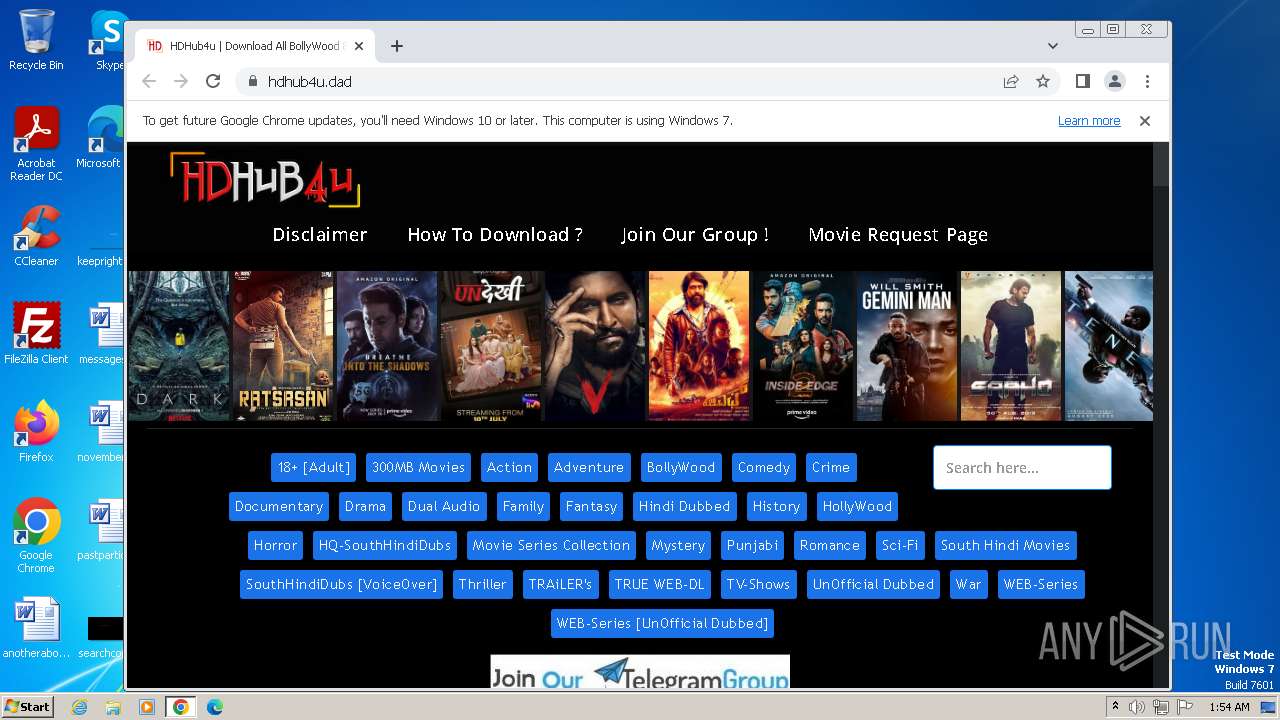Viewport: 1280px width, 720px height.
Task: Go back using the browser back arrow
Action: point(149,81)
